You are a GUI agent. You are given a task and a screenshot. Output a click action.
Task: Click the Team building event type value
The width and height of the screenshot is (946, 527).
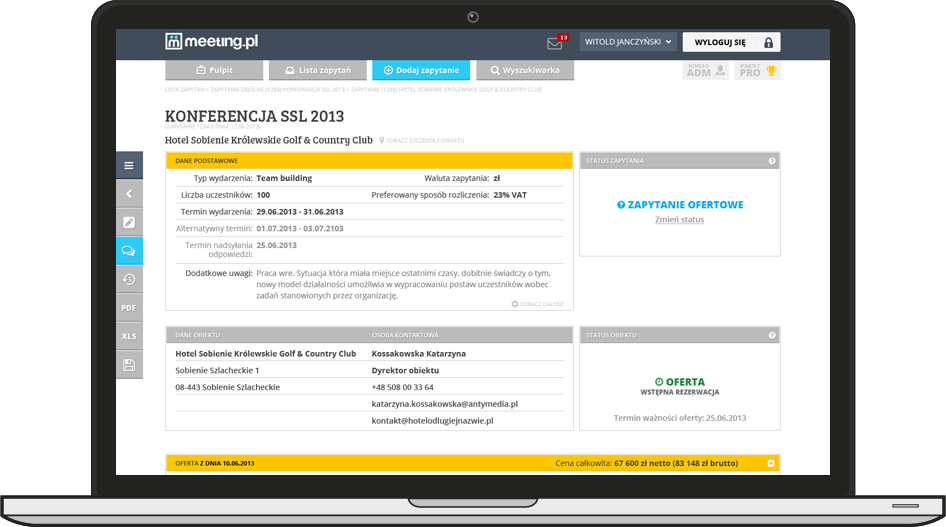284,178
